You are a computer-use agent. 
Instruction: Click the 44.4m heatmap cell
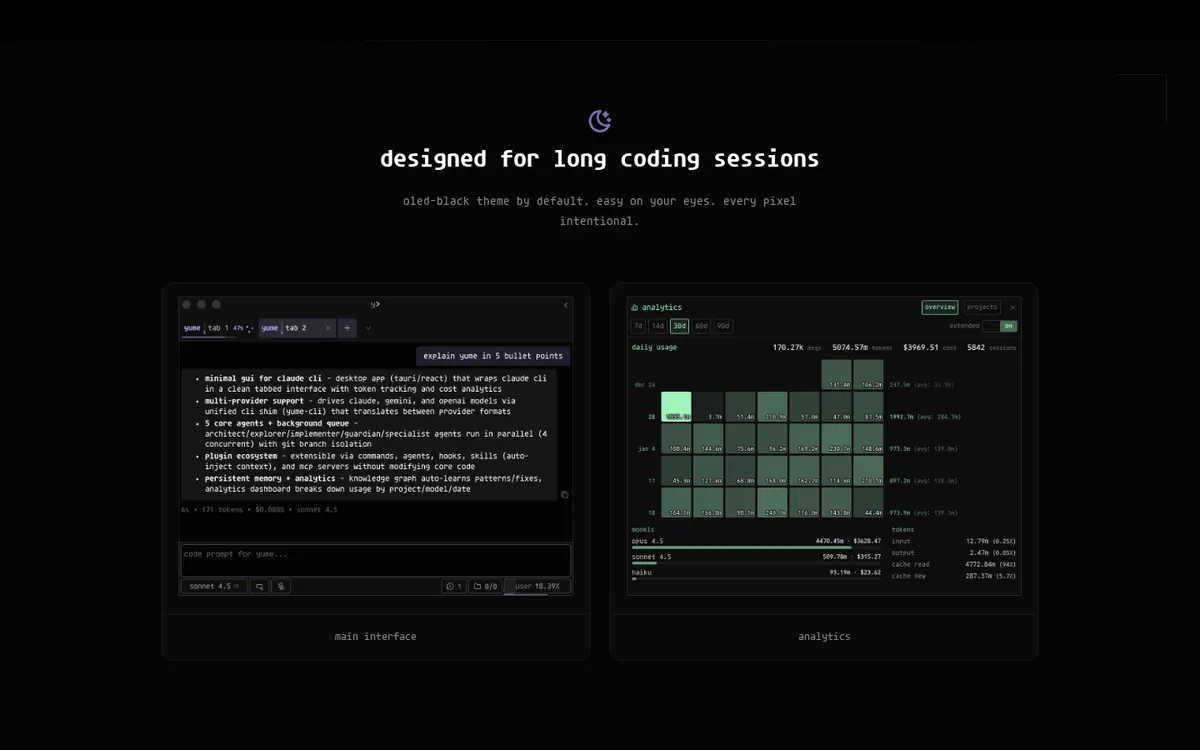tap(868, 503)
